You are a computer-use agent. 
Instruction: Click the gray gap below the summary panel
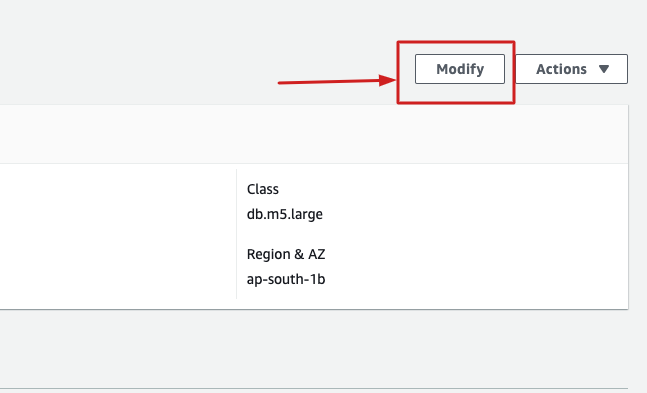click(314, 348)
